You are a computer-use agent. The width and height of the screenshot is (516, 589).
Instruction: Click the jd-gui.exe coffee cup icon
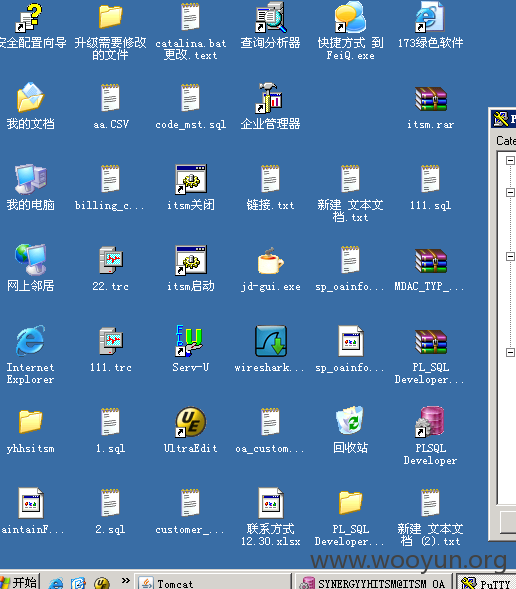(x=271, y=261)
